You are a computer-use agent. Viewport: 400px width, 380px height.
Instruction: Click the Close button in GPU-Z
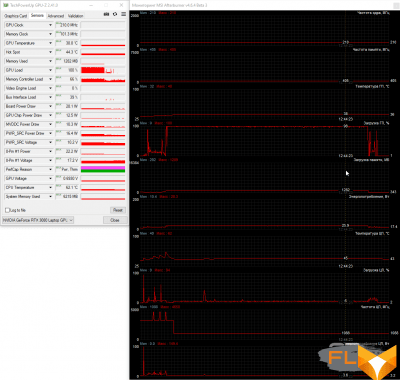pyautogui.click(x=115, y=220)
